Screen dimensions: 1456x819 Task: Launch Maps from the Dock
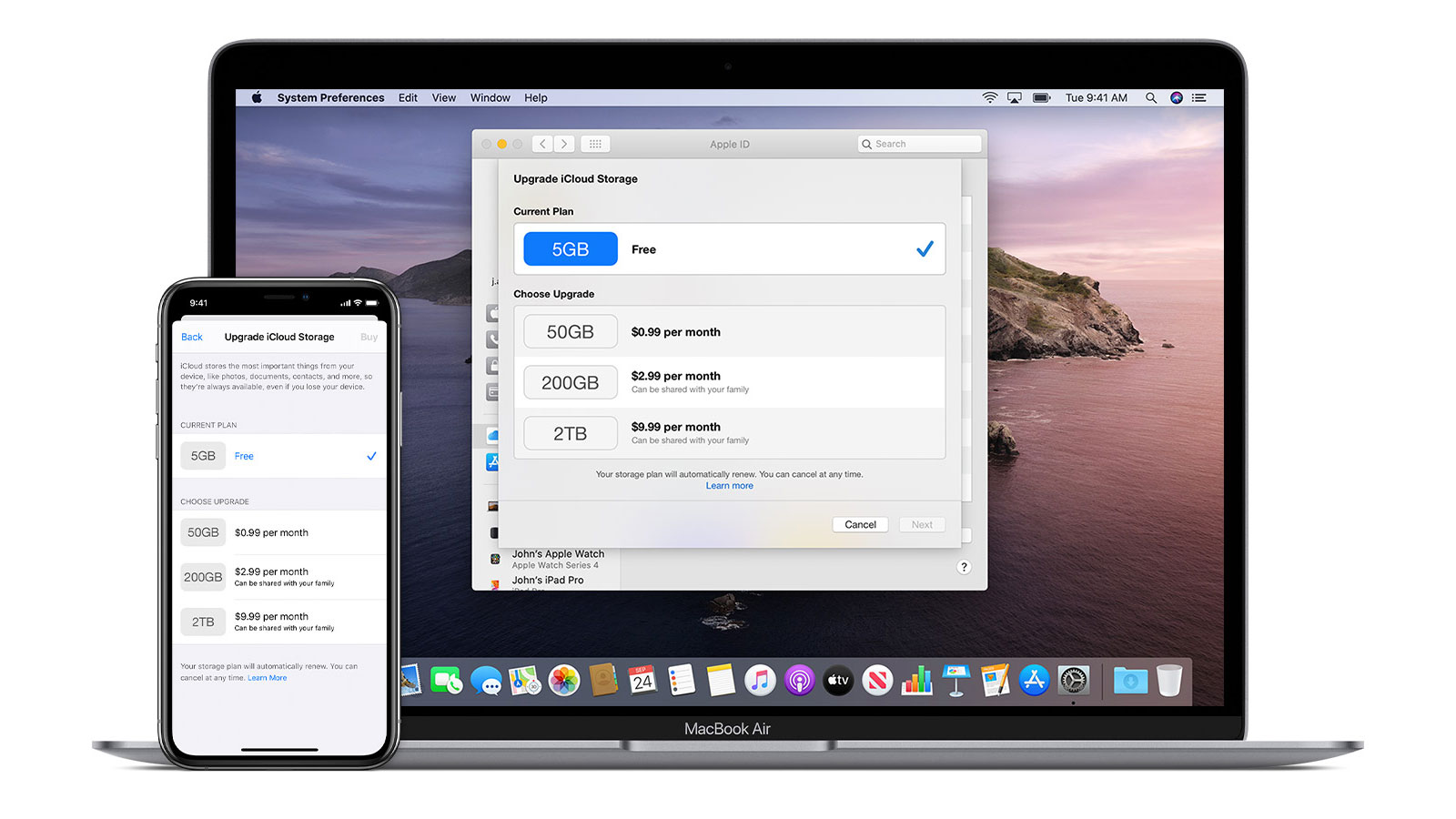(525, 680)
